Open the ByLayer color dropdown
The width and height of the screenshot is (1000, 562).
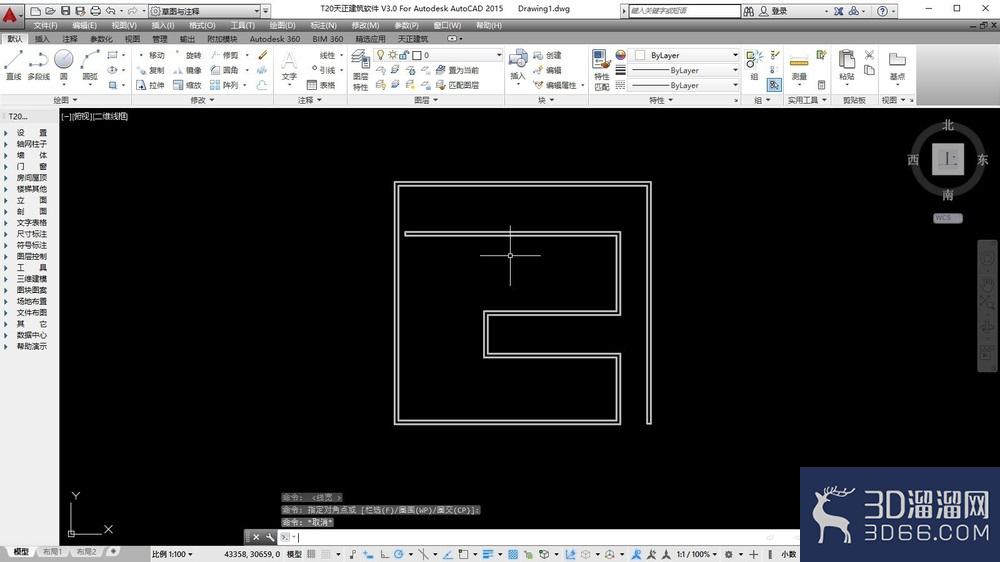click(686, 55)
